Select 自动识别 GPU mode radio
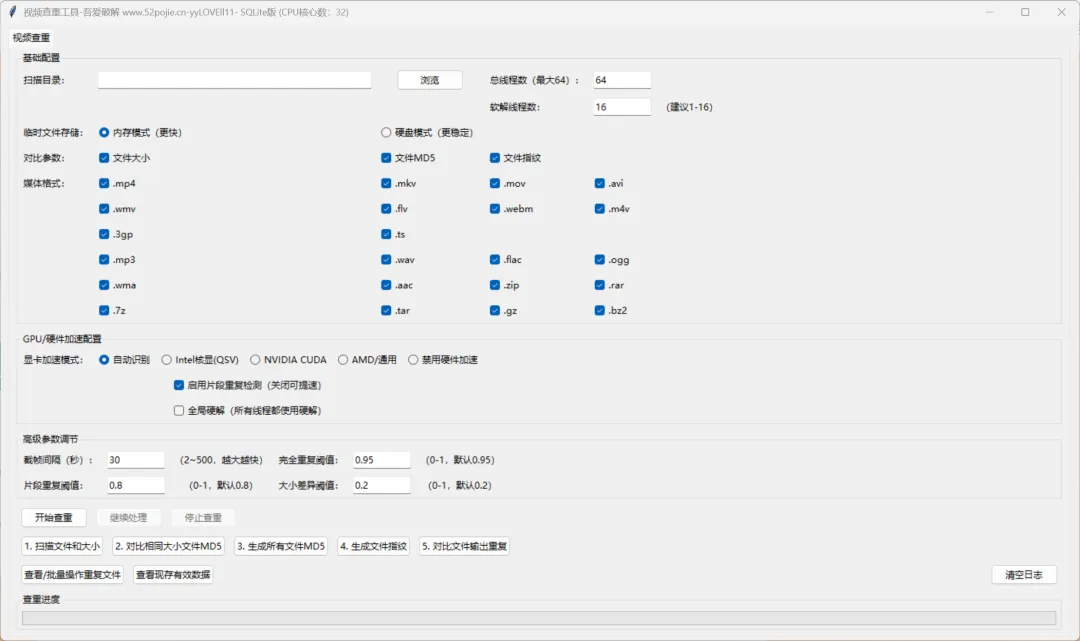This screenshot has height=641, width=1080. [104, 359]
